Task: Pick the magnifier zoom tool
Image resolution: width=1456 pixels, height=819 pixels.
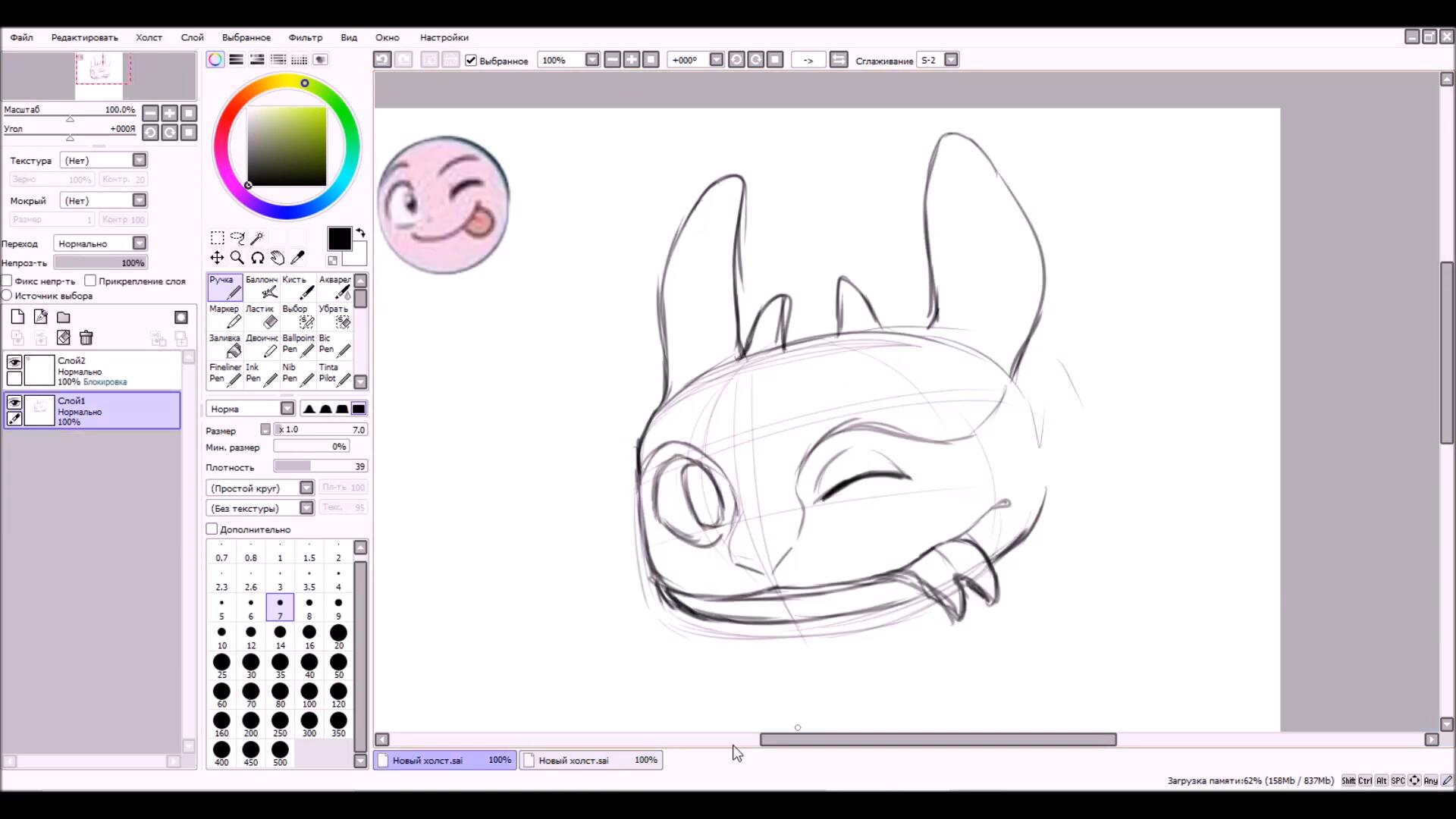Action: pos(237,258)
